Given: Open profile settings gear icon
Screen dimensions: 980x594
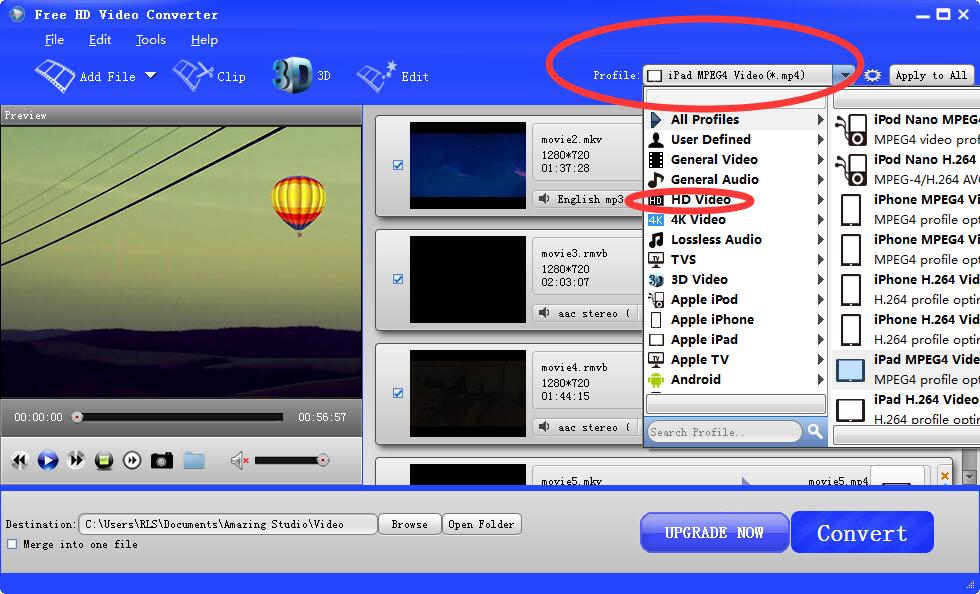Looking at the screenshot, I should click(872, 76).
